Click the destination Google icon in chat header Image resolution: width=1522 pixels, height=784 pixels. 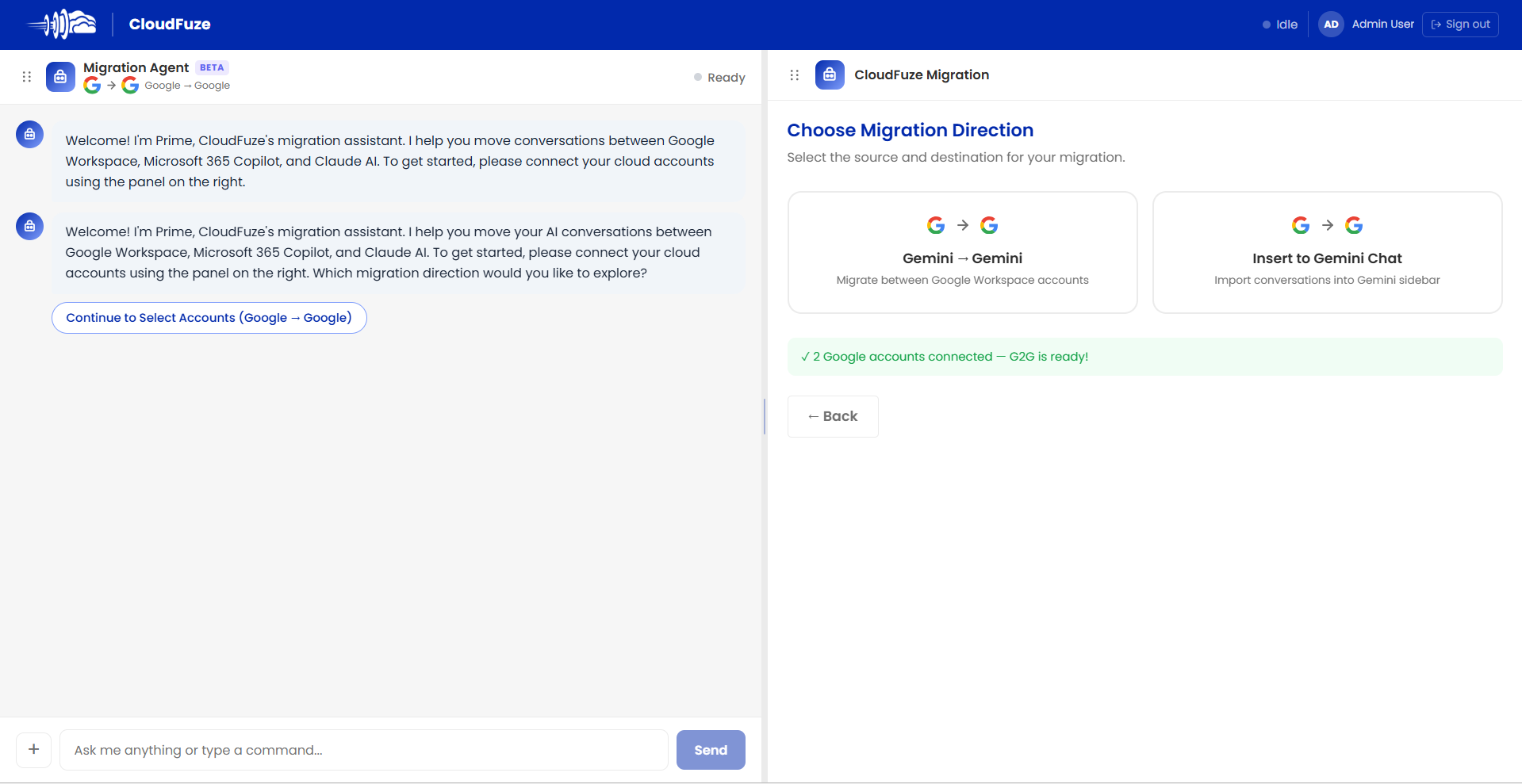coord(130,85)
